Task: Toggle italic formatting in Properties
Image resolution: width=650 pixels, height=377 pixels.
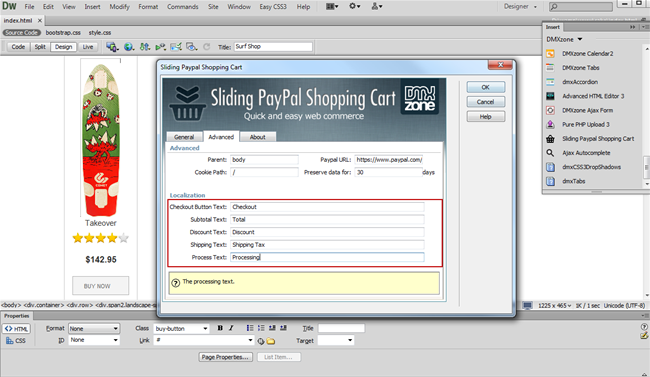Action: point(231,328)
